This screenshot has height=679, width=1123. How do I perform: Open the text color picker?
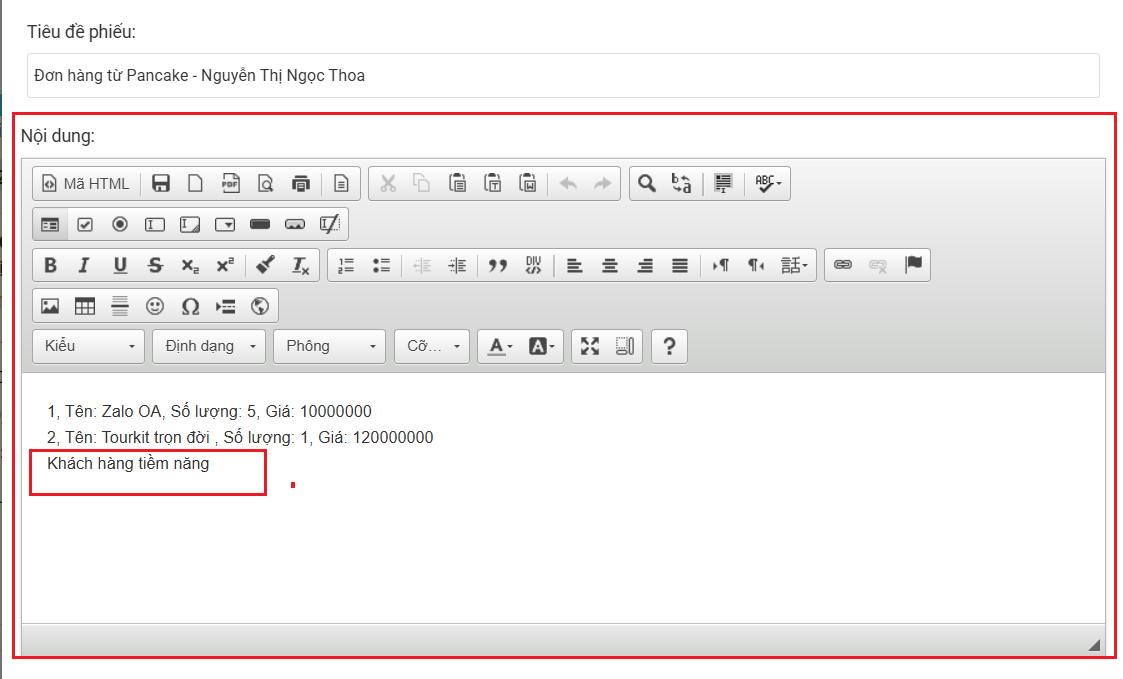tap(499, 346)
